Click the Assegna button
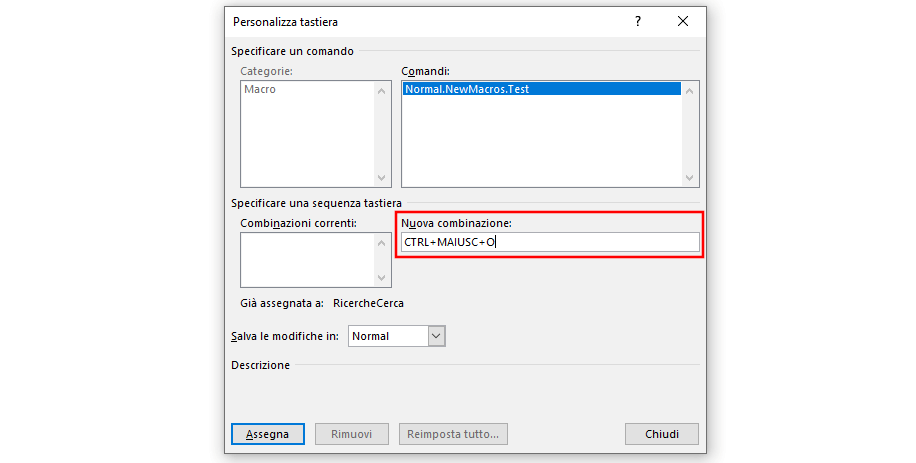This screenshot has width=916, height=463. click(x=268, y=434)
